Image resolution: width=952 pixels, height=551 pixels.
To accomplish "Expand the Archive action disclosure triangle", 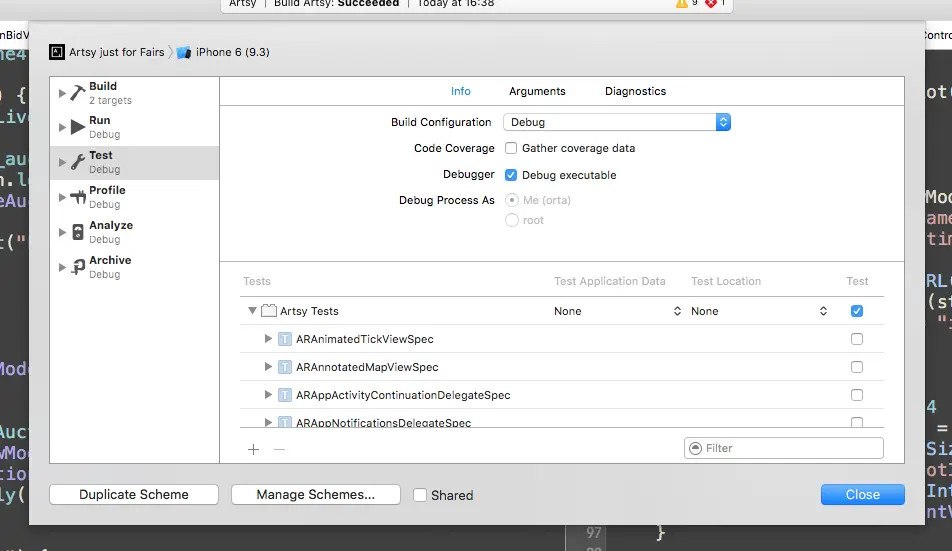I will point(62,267).
